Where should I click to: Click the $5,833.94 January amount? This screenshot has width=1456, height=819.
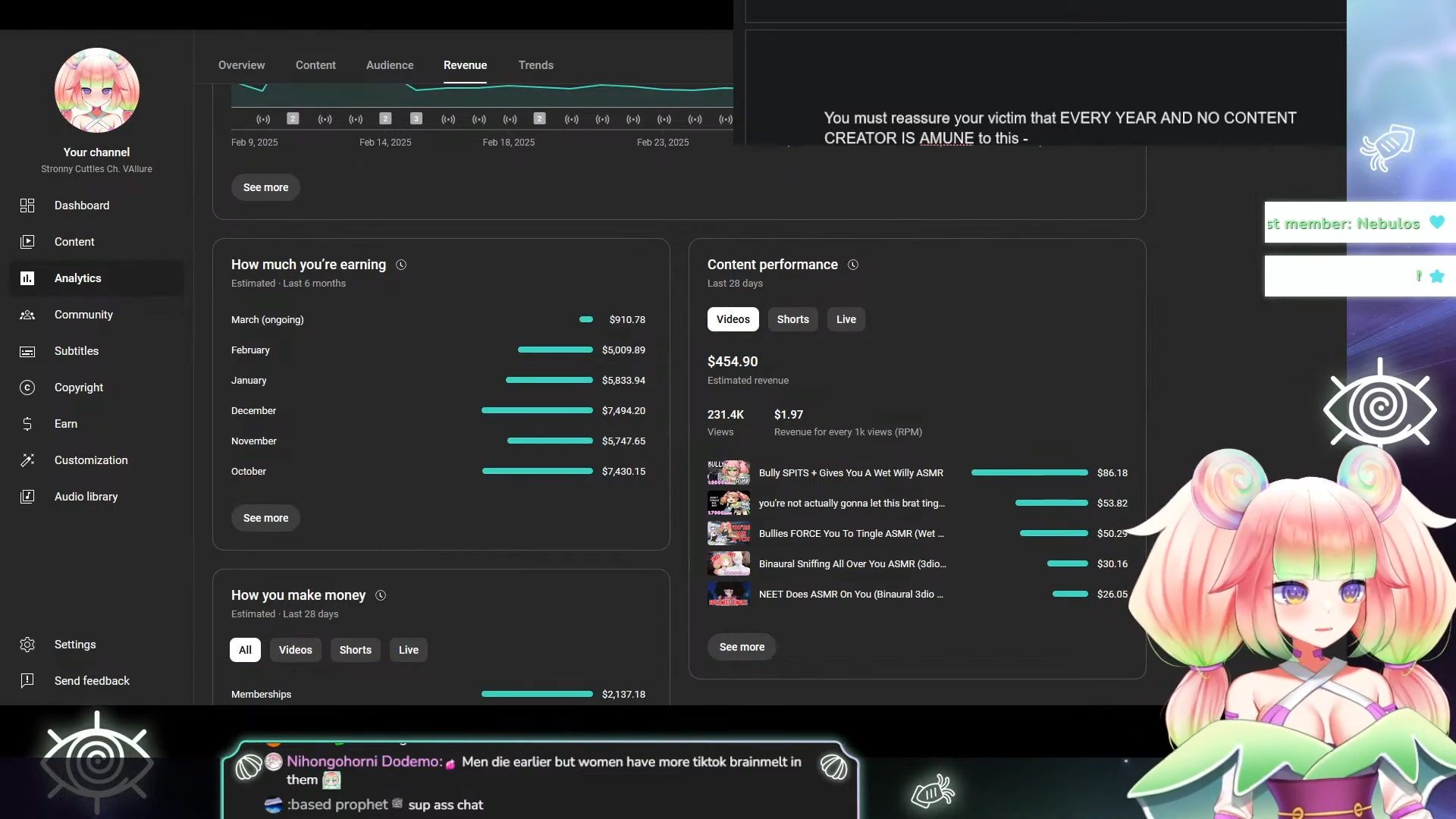pos(623,380)
